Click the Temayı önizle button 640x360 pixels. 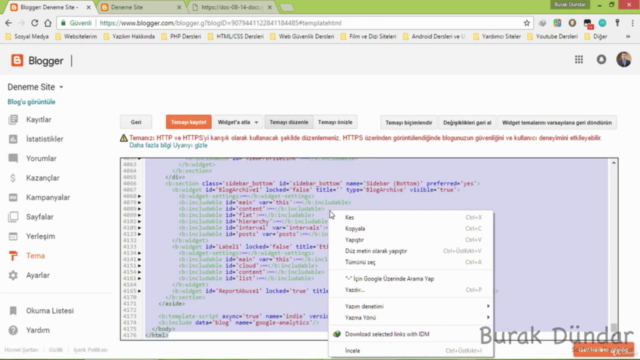click(335, 122)
